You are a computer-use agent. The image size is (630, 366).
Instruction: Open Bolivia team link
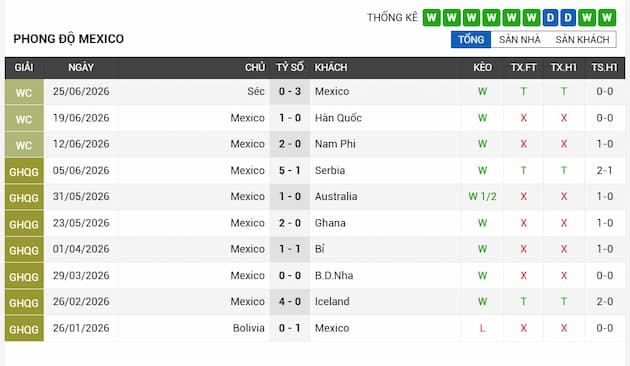click(x=249, y=328)
